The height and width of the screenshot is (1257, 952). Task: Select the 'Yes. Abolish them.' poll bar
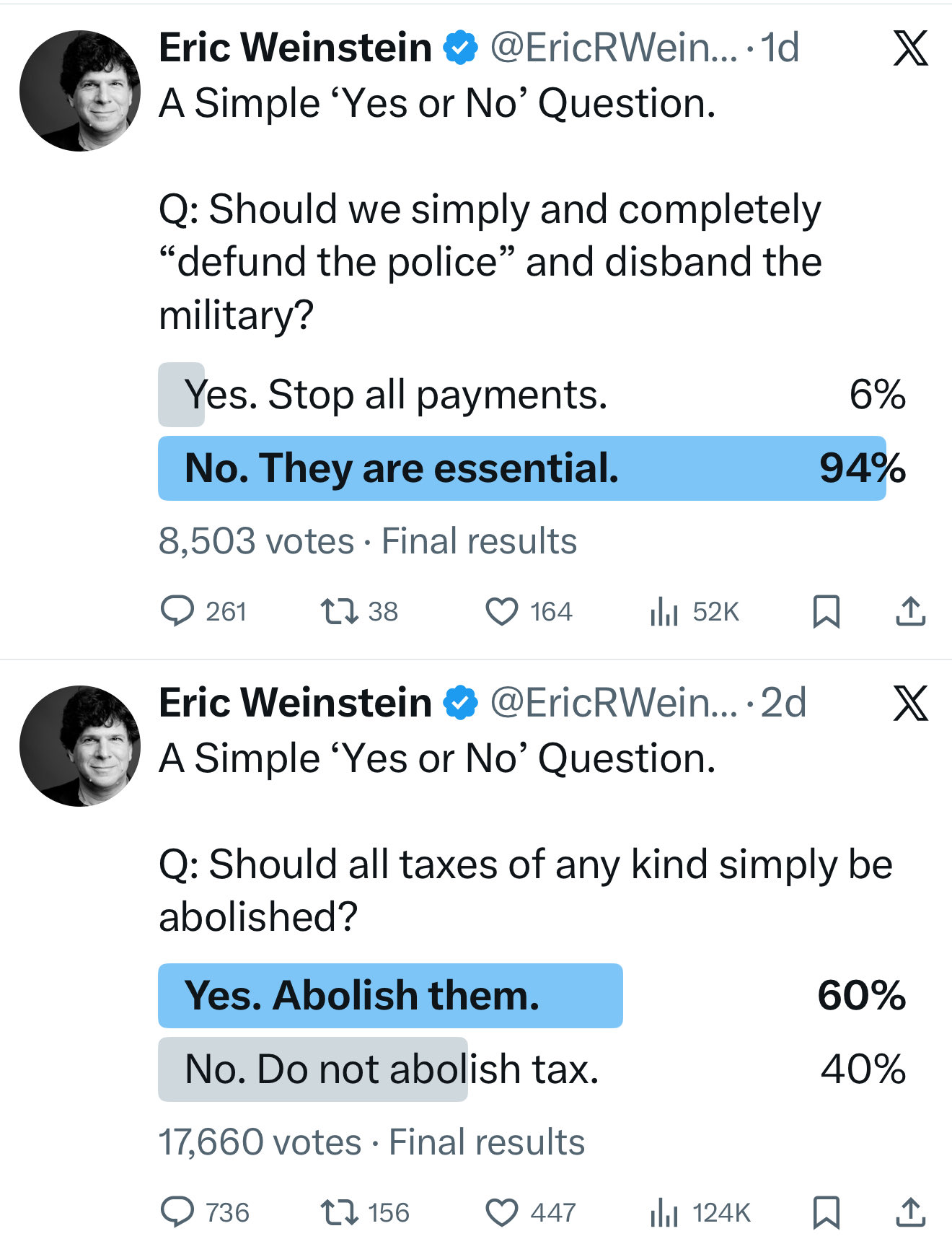click(390, 996)
